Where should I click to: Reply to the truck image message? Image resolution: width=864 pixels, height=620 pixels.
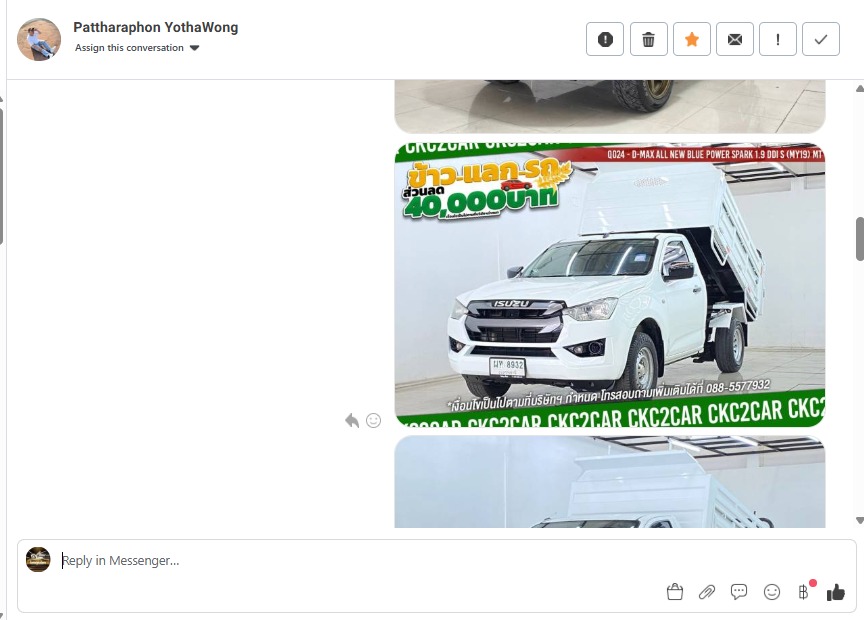click(352, 420)
